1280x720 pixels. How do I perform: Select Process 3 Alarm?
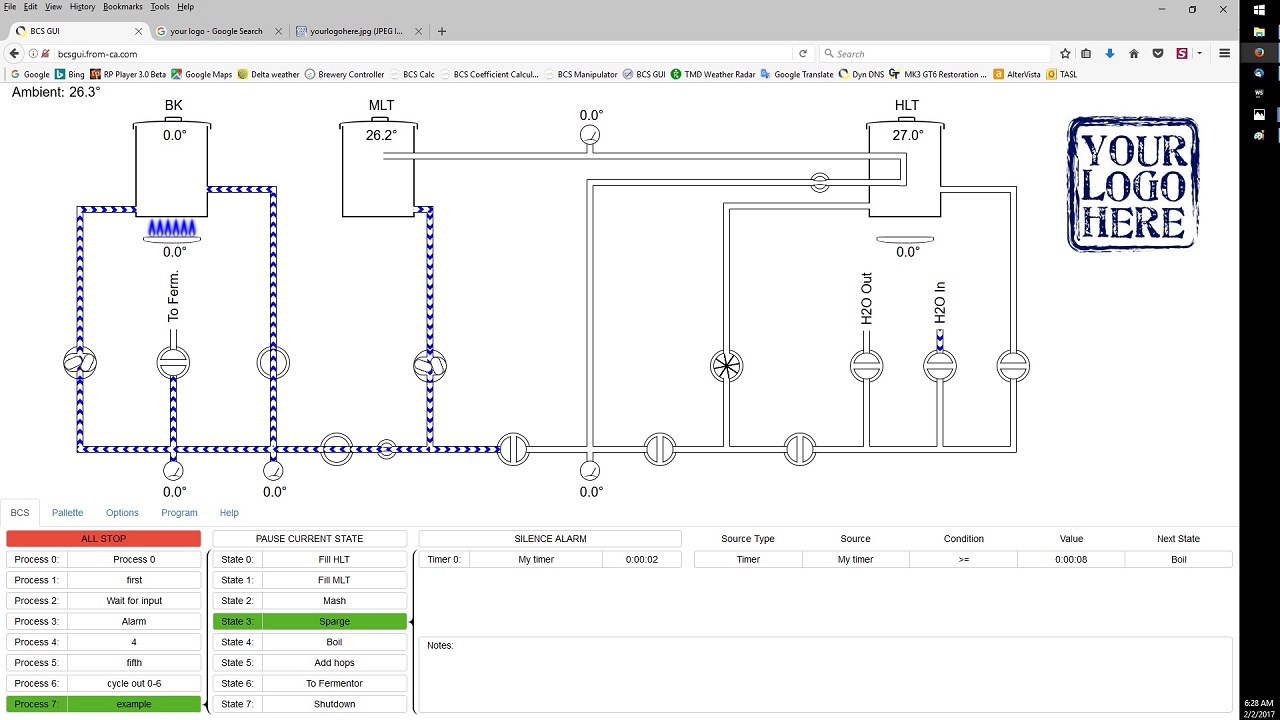click(104, 621)
